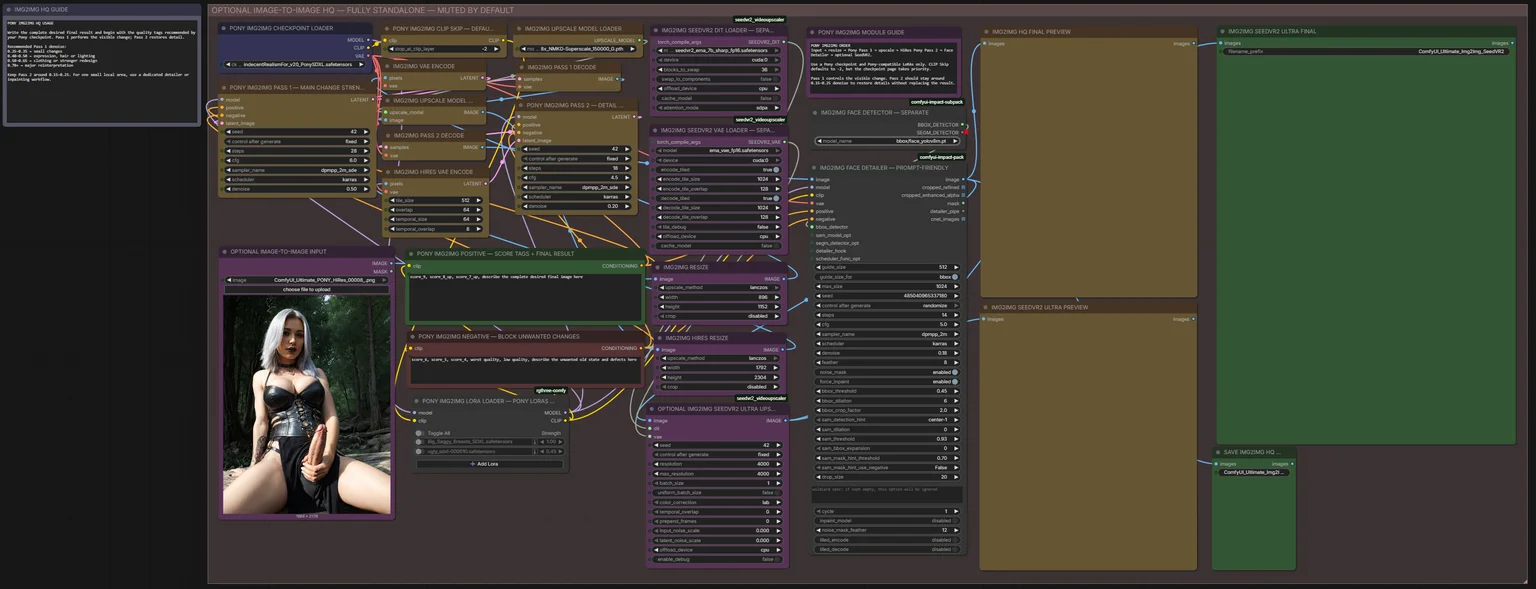Collapse the OPTIONAL IMG2IMG SEEDVR2 ULTRA UPS node dot
The height and width of the screenshot is (589, 1536).
point(654,409)
